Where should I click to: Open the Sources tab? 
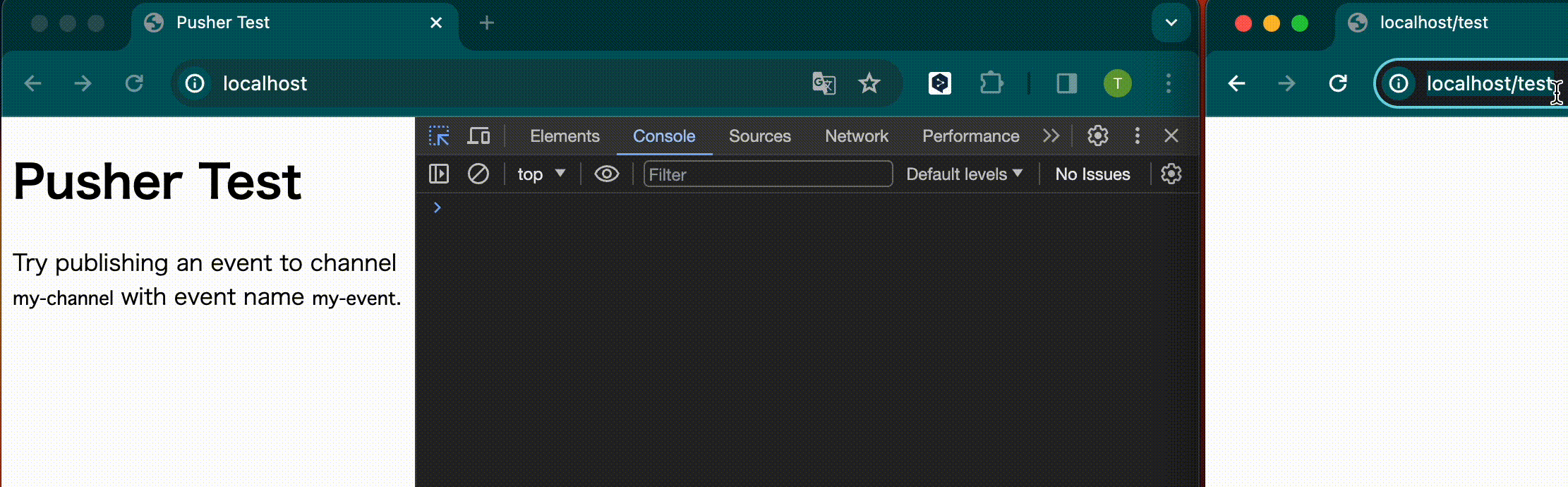(760, 136)
